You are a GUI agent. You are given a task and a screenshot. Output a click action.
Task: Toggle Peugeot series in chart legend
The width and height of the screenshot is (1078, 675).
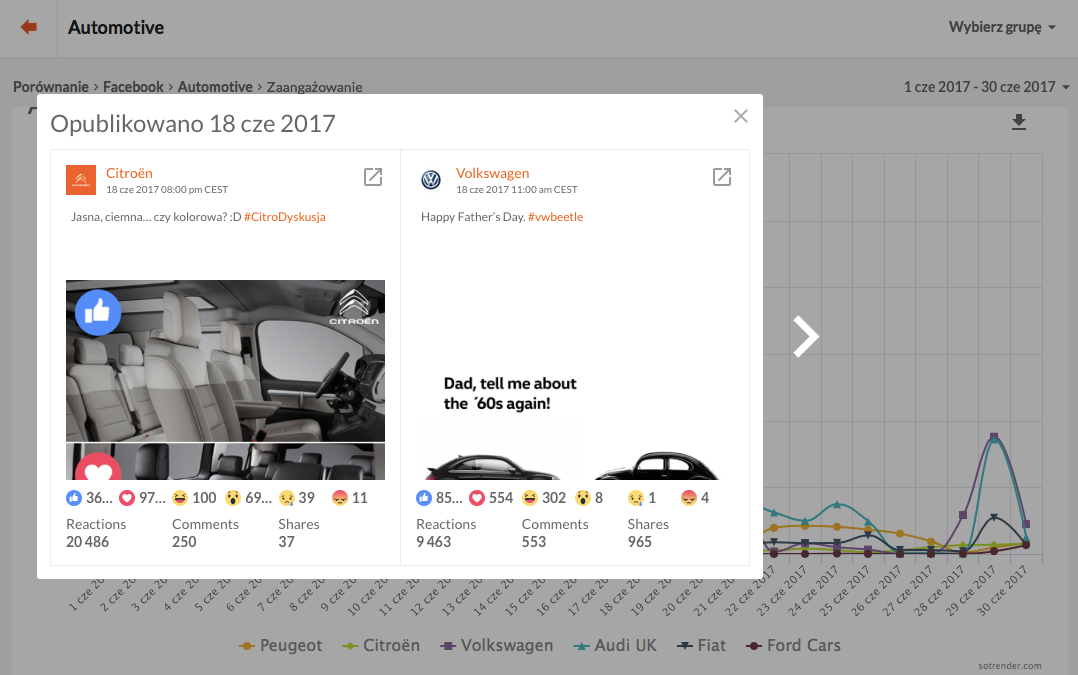[x=281, y=645]
